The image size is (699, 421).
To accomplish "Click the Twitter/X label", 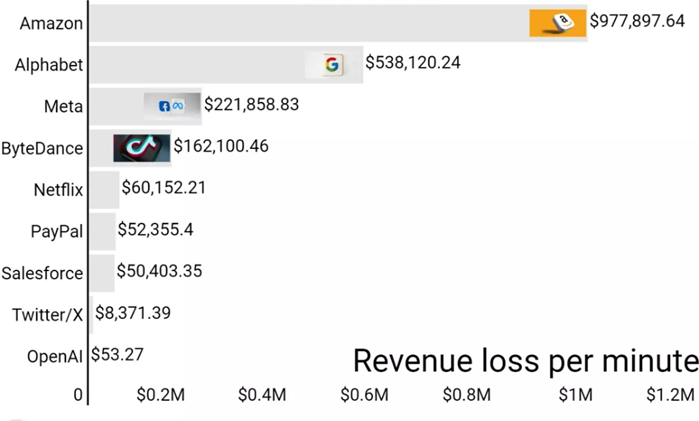I will coord(48,314).
